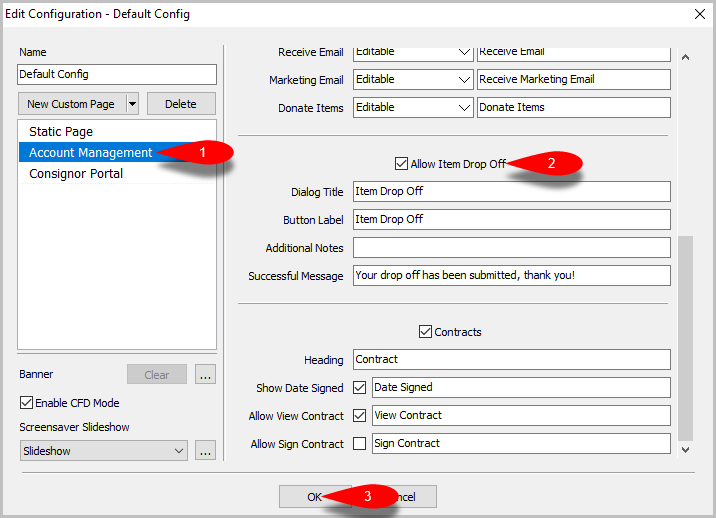
Task: Open the New Custom Page dropdown arrow
Action: [132, 104]
